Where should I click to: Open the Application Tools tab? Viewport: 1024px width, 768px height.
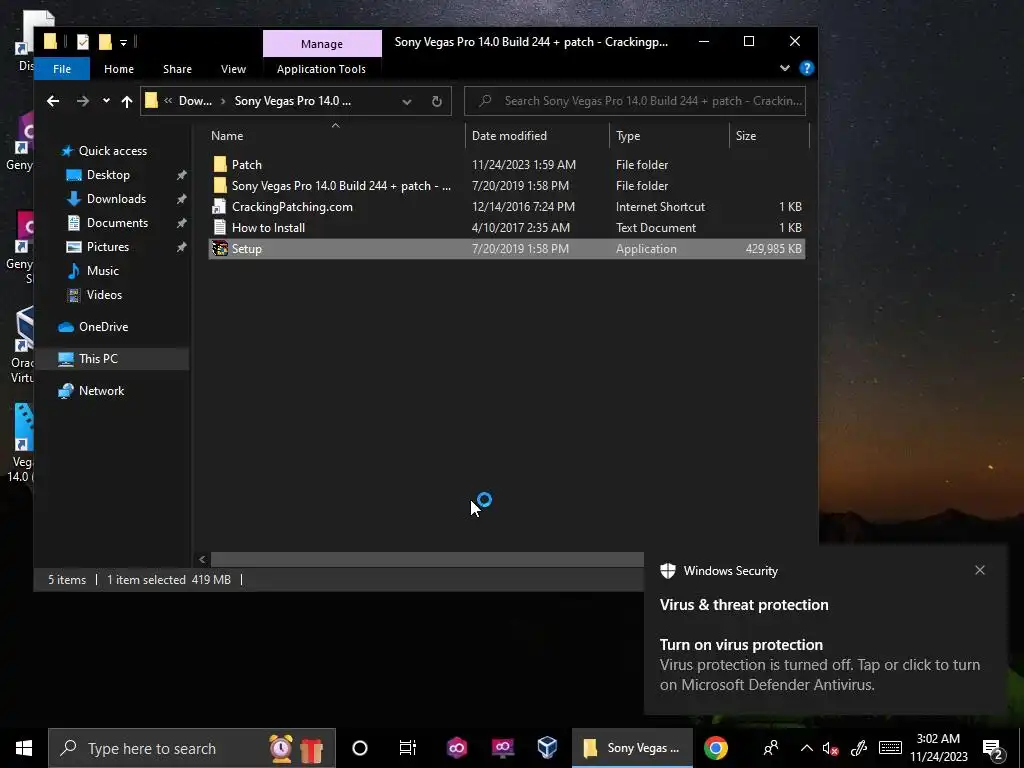coord(321,69)
